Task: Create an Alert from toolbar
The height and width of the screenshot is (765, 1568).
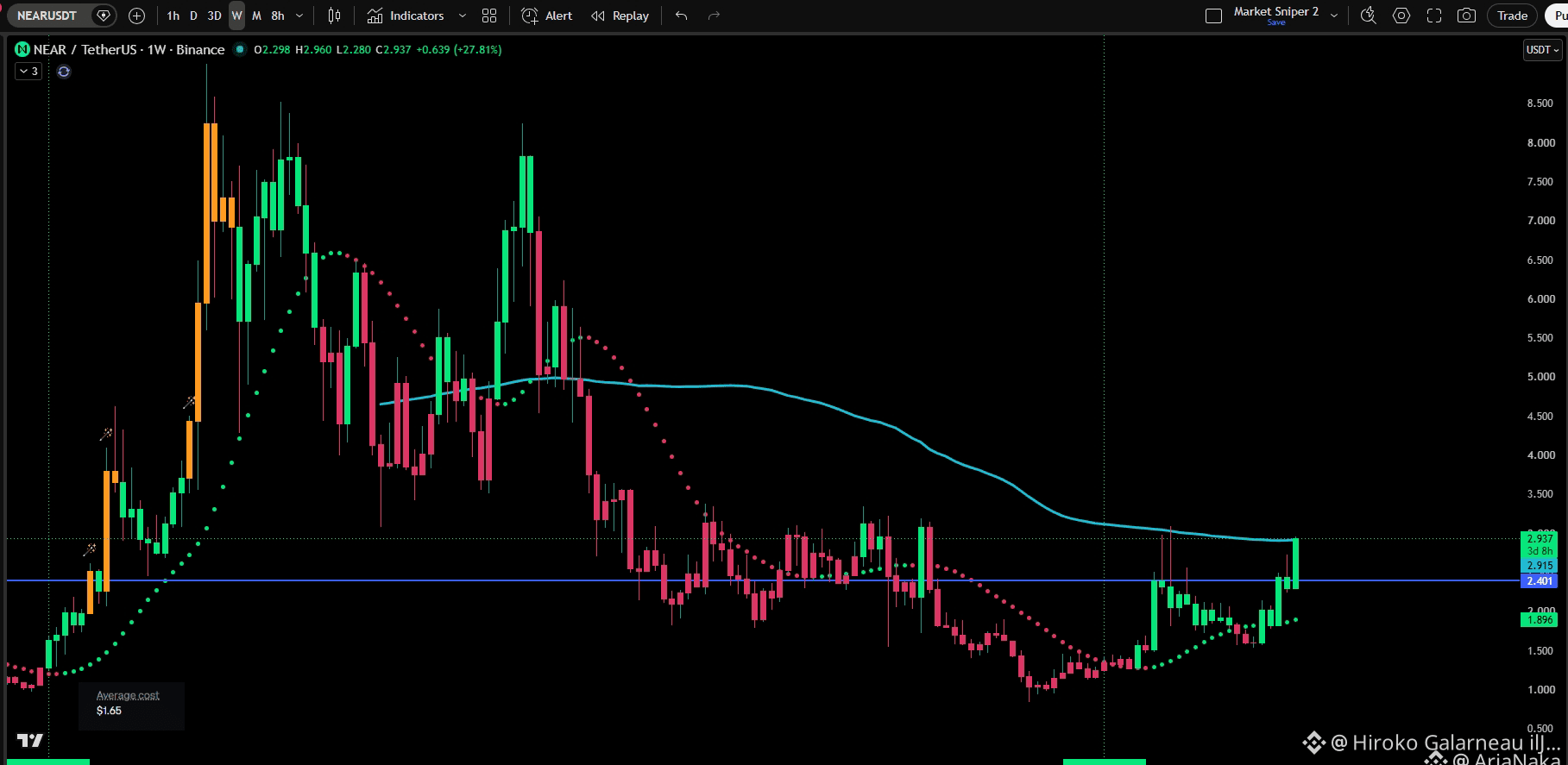Action: pos(547,16)
